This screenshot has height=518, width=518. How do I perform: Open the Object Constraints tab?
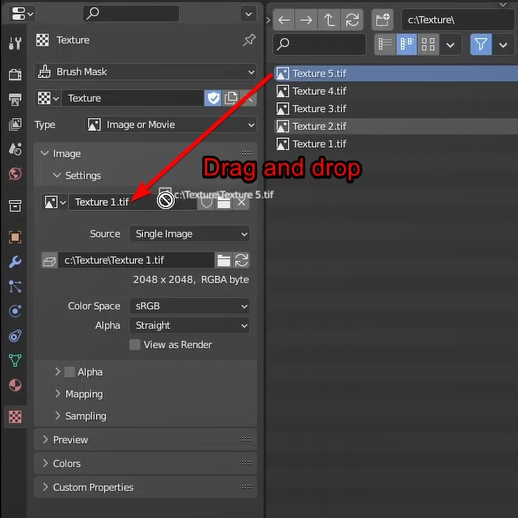tap(15, 336)
